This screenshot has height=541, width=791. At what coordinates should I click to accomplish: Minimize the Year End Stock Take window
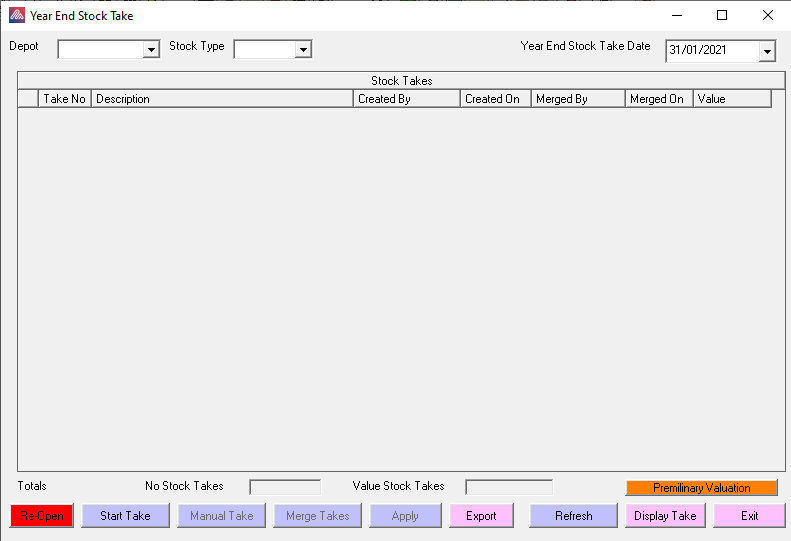click(x=677, y=15)
